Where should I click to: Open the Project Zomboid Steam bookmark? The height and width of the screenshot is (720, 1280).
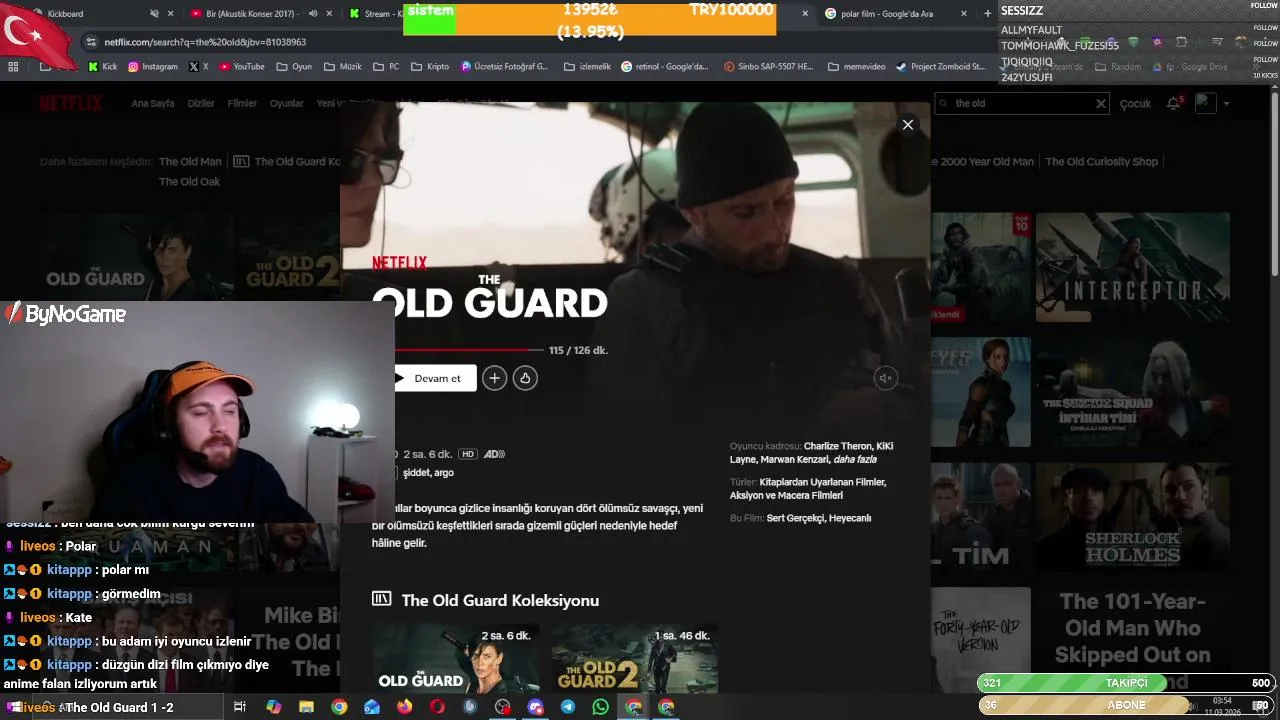coord(940,67)
